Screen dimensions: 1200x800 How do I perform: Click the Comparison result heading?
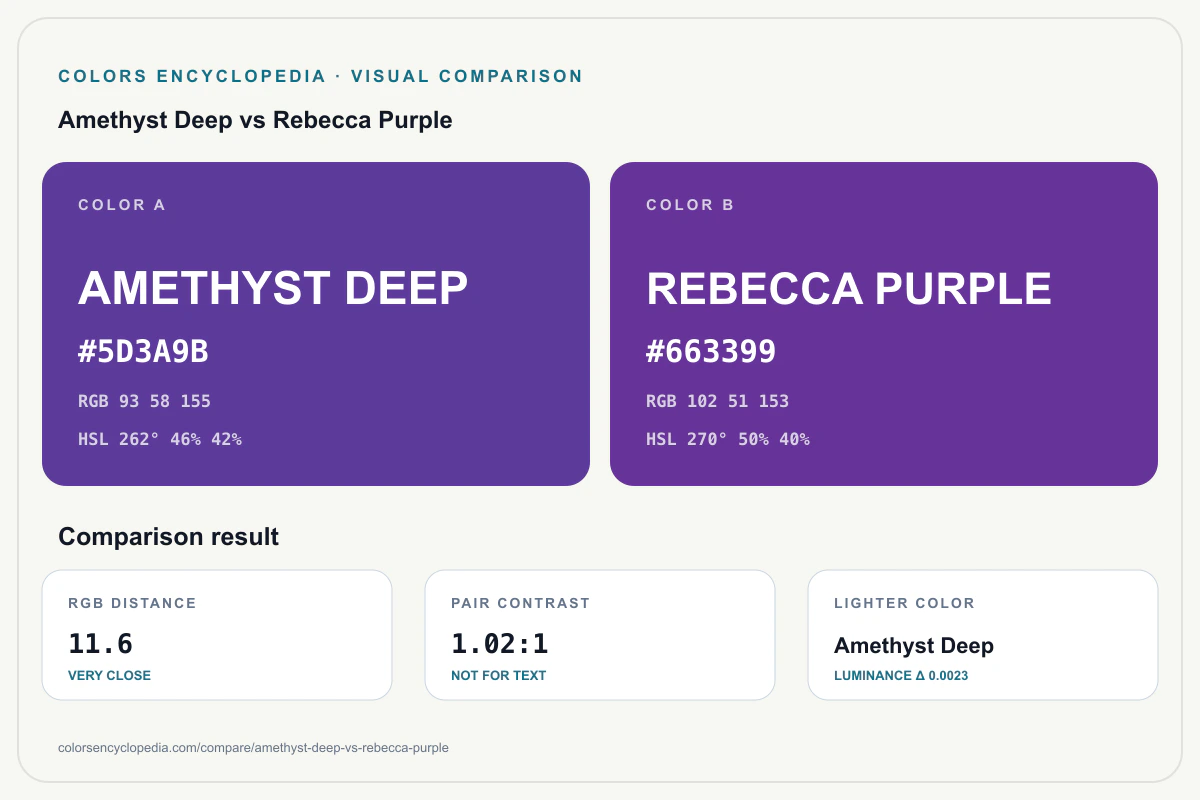point(169,537)
